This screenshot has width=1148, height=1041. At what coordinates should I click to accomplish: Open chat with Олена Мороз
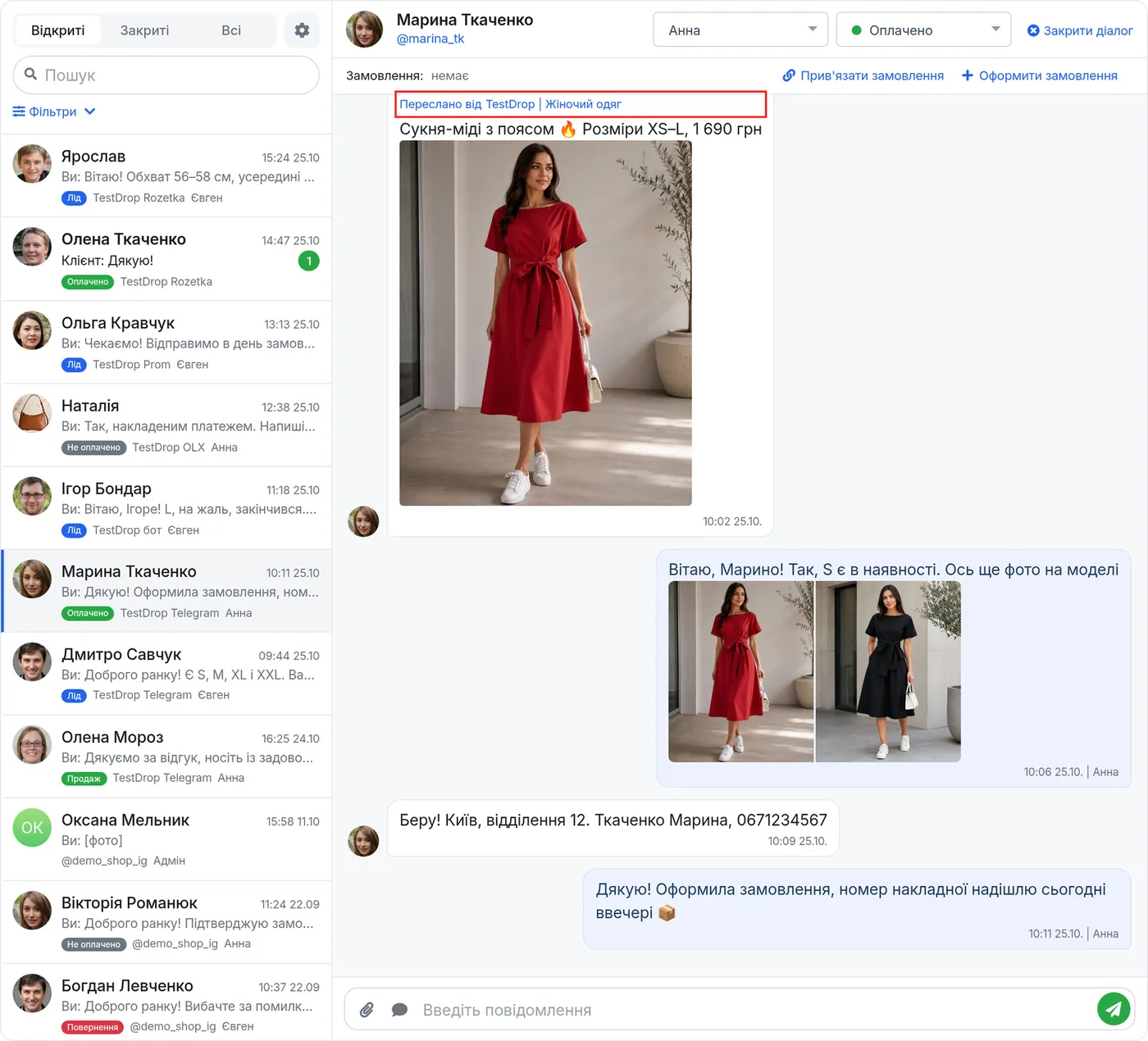(166, 757)
